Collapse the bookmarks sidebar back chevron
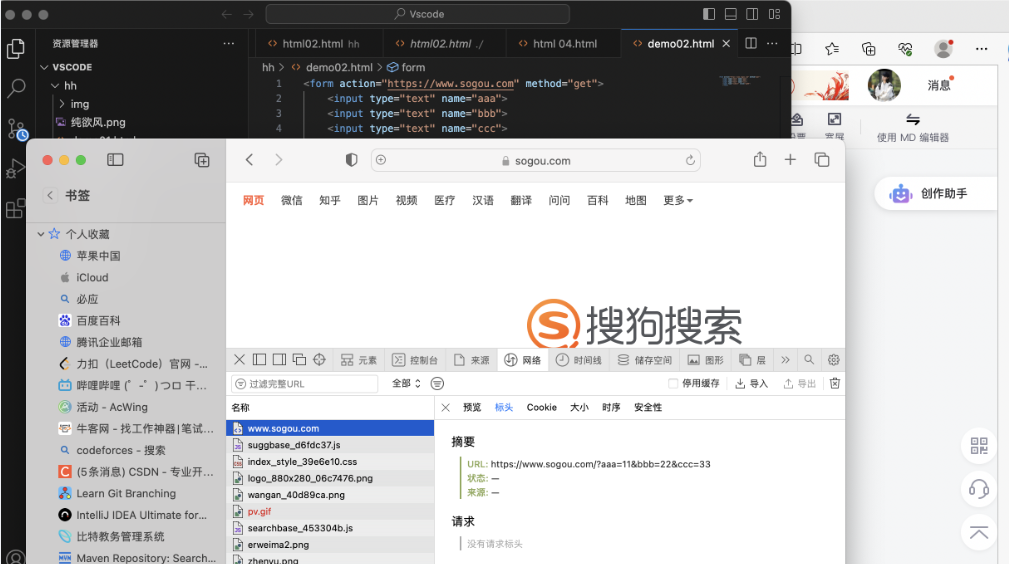Image resolution: width=1009 pixels, height=564 pixels. 50,195
